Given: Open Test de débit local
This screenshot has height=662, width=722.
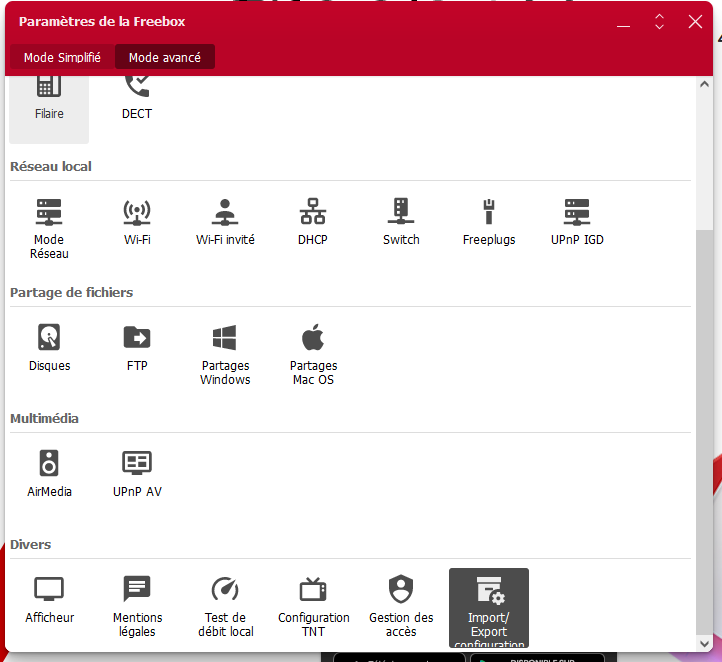Looking at the screenshot, I should (225, 605).
